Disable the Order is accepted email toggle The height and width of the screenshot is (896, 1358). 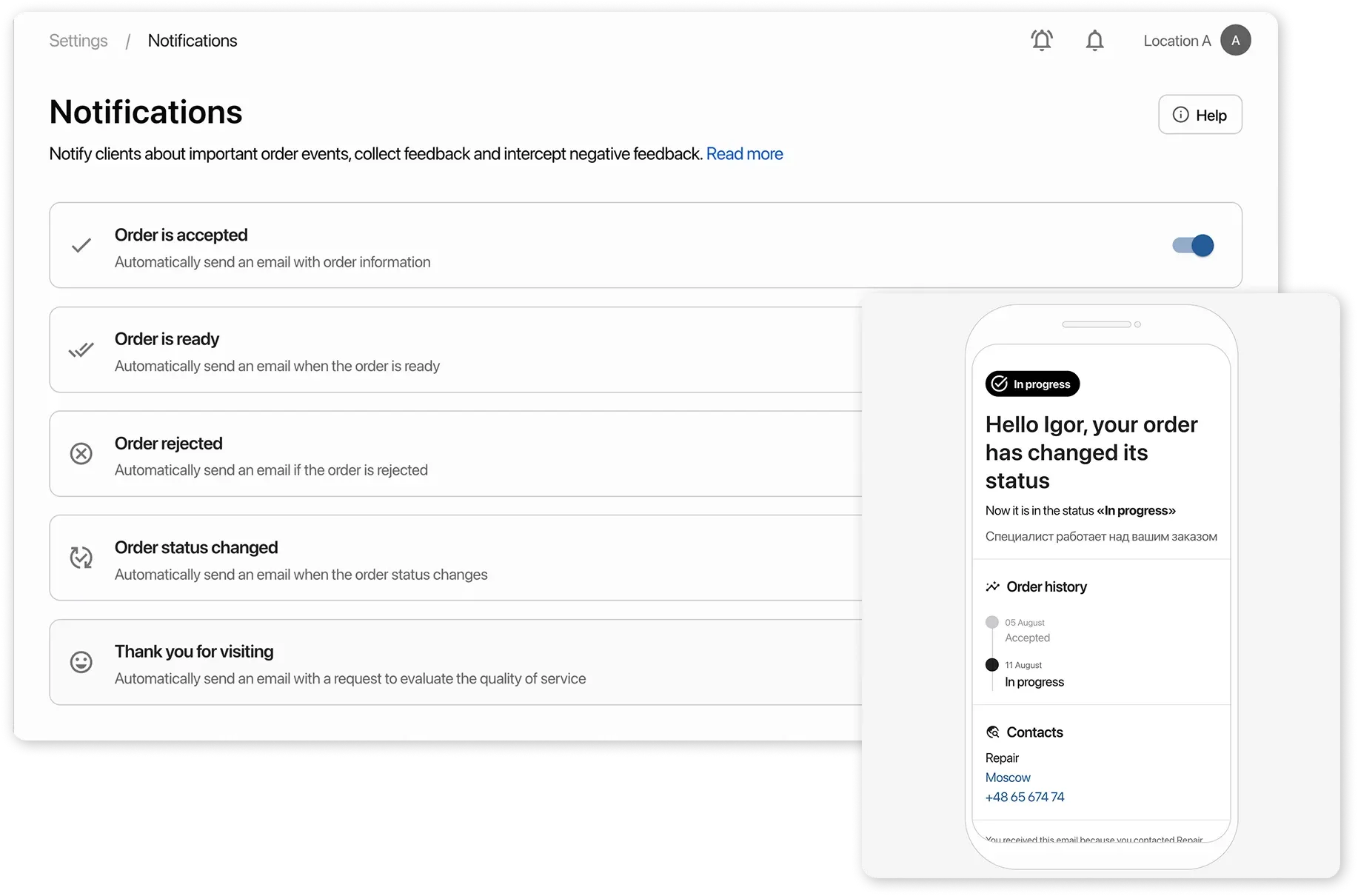tap(1192, 245)
